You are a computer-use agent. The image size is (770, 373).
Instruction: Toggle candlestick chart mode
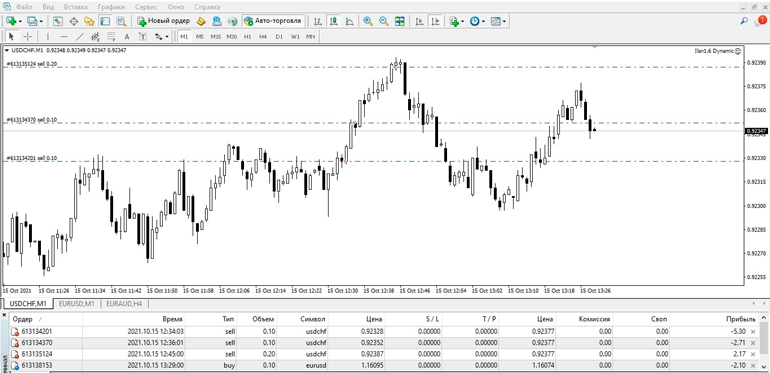[x=333, y=21]
